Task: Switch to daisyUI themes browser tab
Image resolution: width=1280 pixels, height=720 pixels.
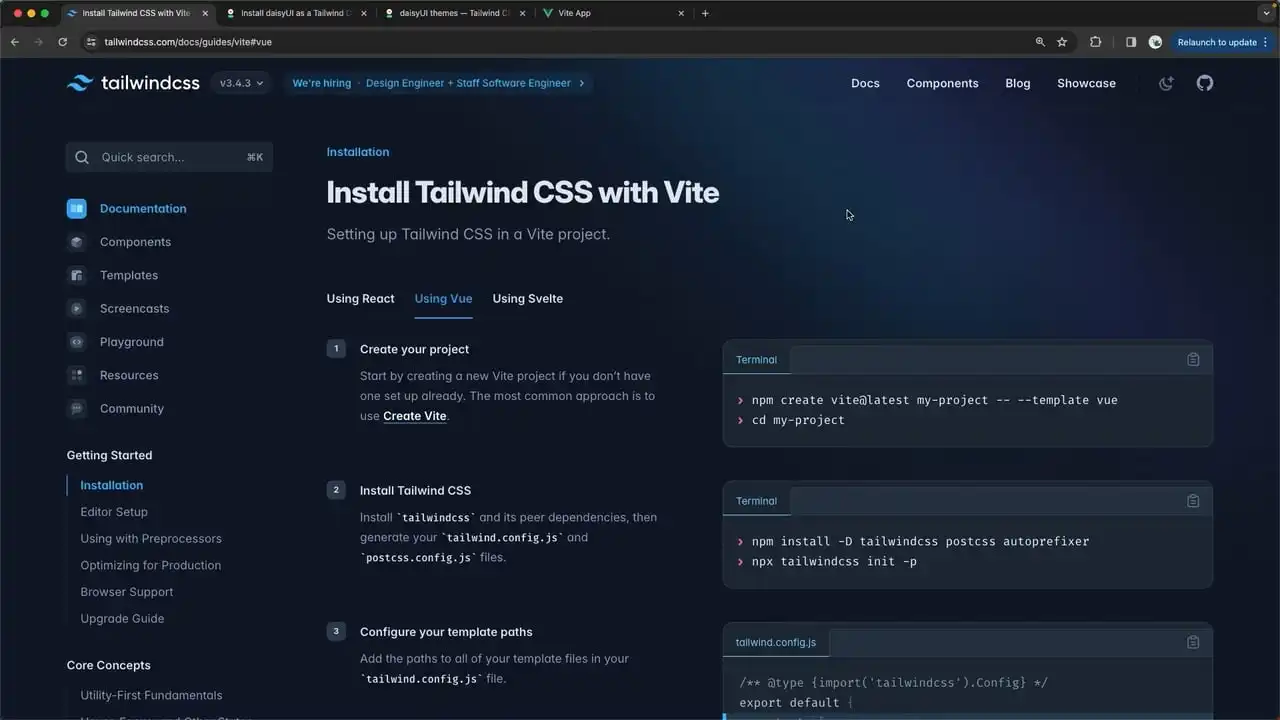Action: pos(456,13)
